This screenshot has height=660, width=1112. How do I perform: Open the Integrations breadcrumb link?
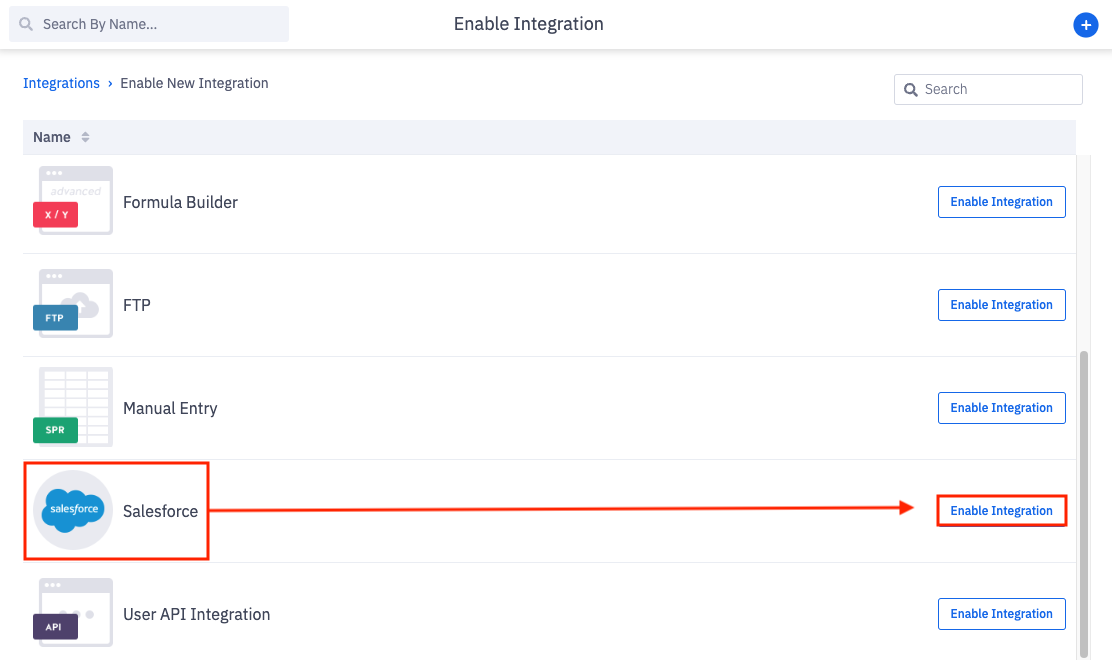(x=62, y=83)
